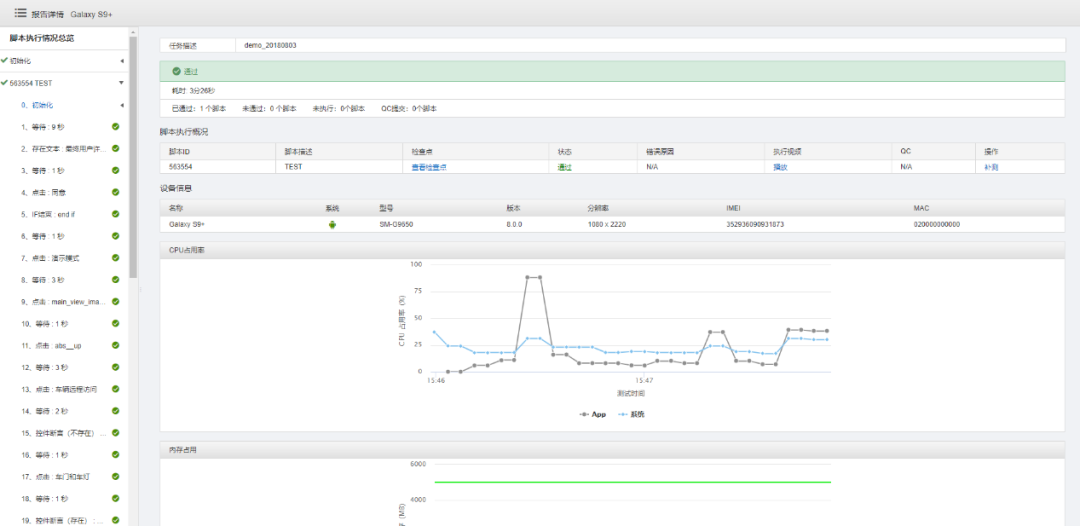The height and width of the screenshot is (526, 1080).
Task: Click the 检查点 column header
Action: [x=422, y=151]
